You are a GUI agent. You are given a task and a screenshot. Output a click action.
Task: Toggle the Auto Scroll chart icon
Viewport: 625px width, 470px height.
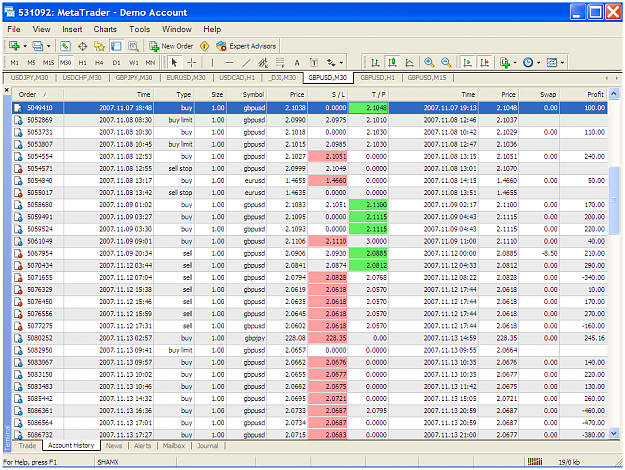tap(467, 63)
